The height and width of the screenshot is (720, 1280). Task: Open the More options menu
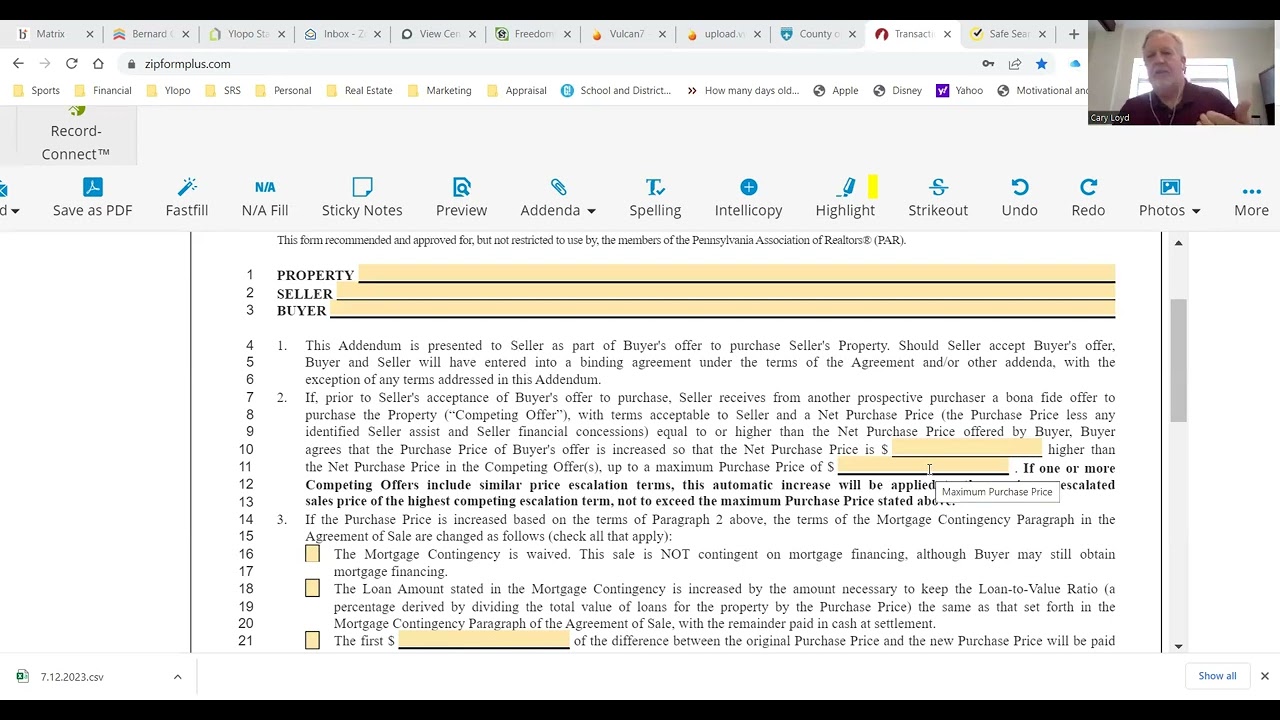pos(1251,197)
